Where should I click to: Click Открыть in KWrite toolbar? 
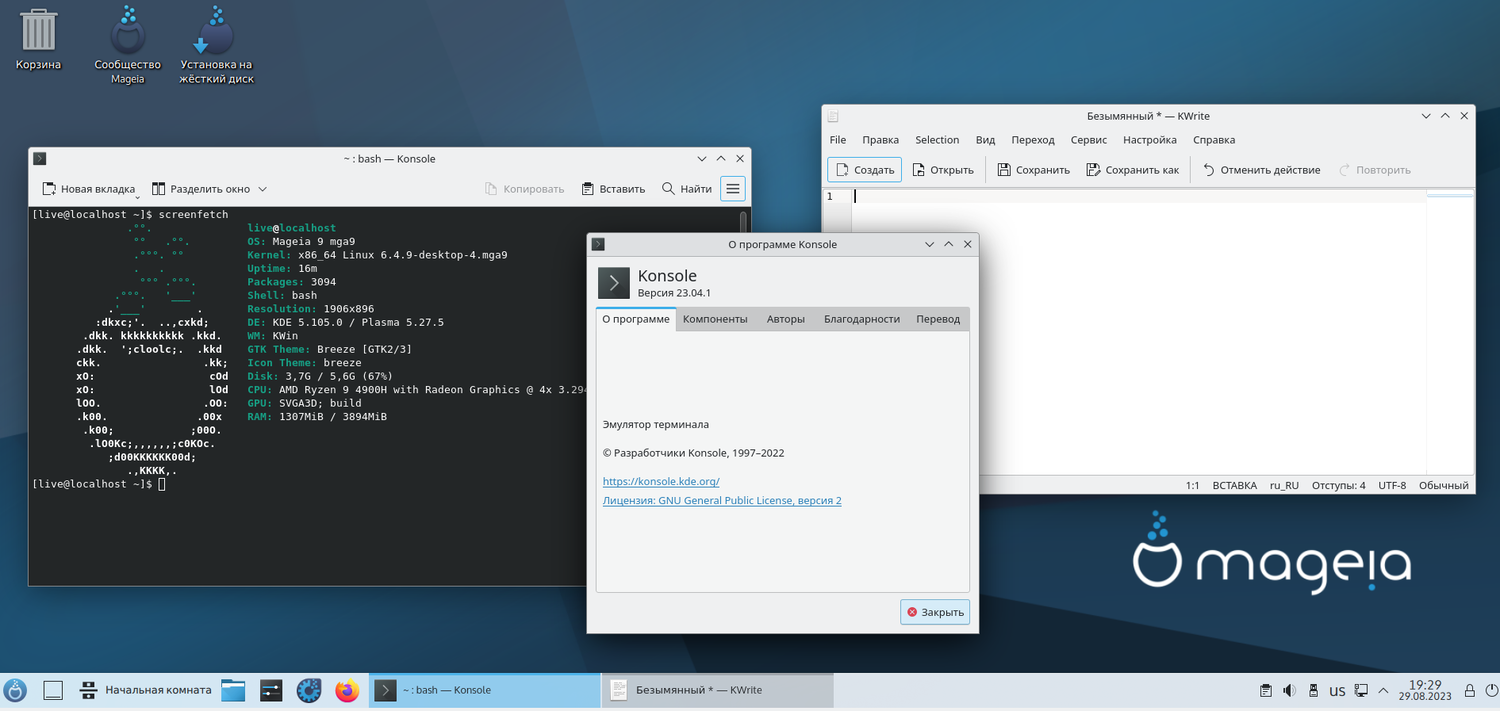click(942, 170)
